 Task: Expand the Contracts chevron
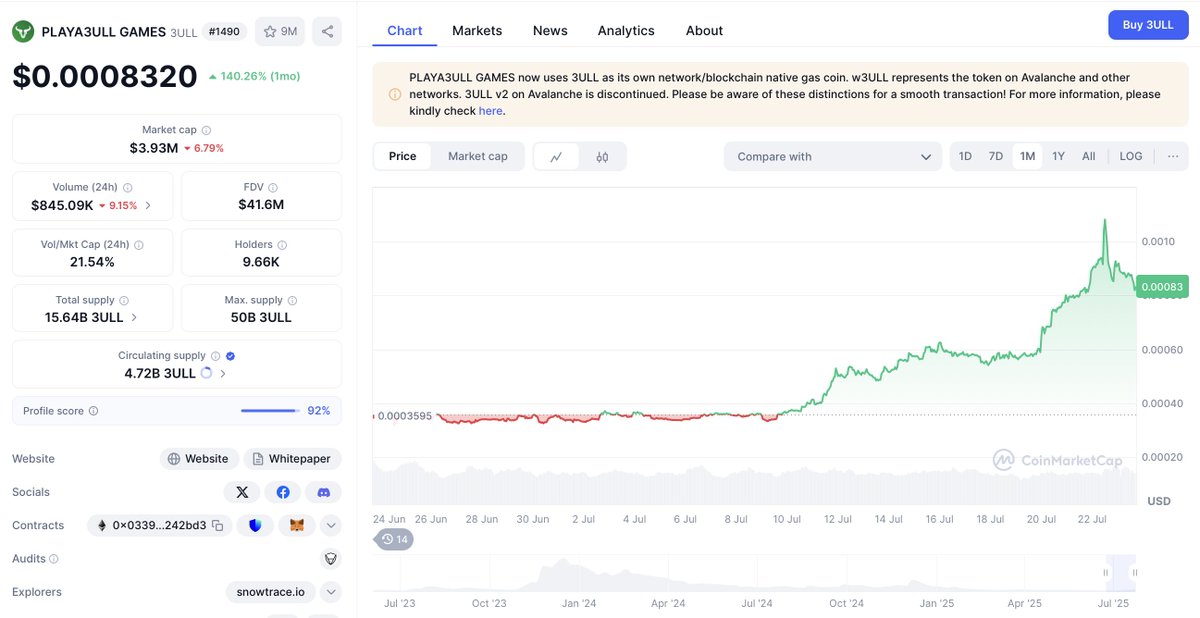330,524
